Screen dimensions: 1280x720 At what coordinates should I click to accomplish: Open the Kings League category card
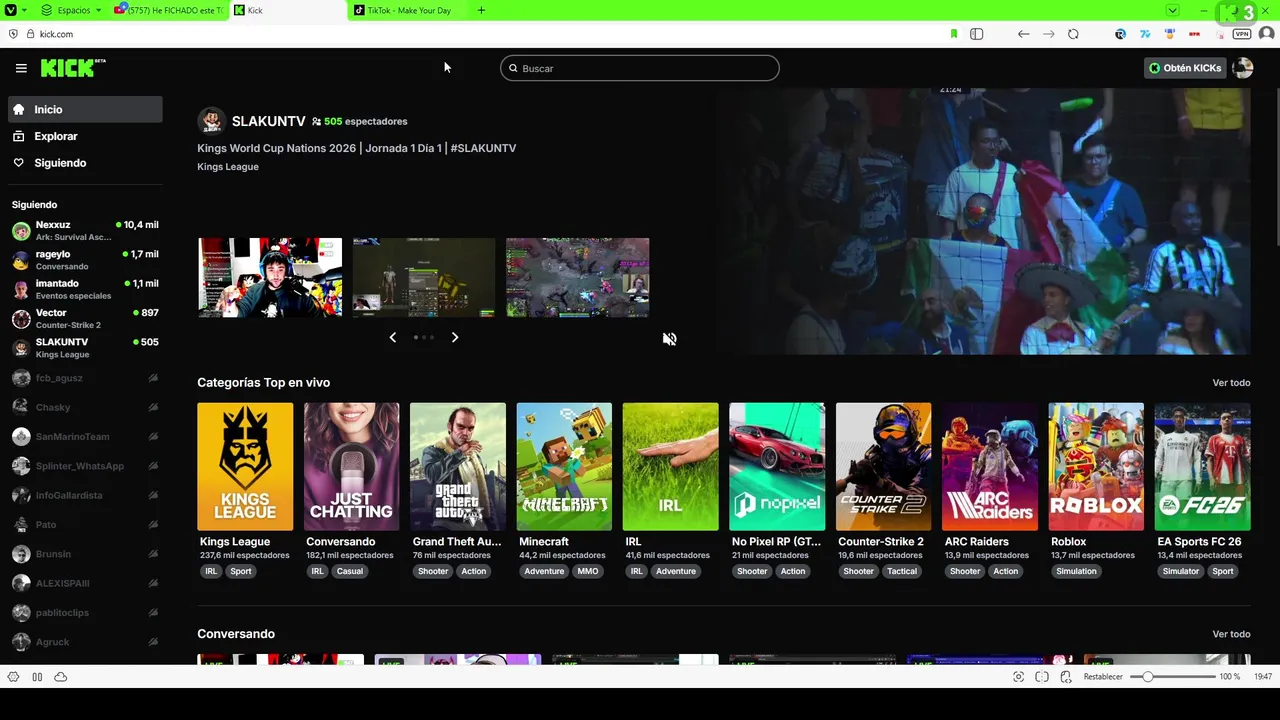pos(245,467)
